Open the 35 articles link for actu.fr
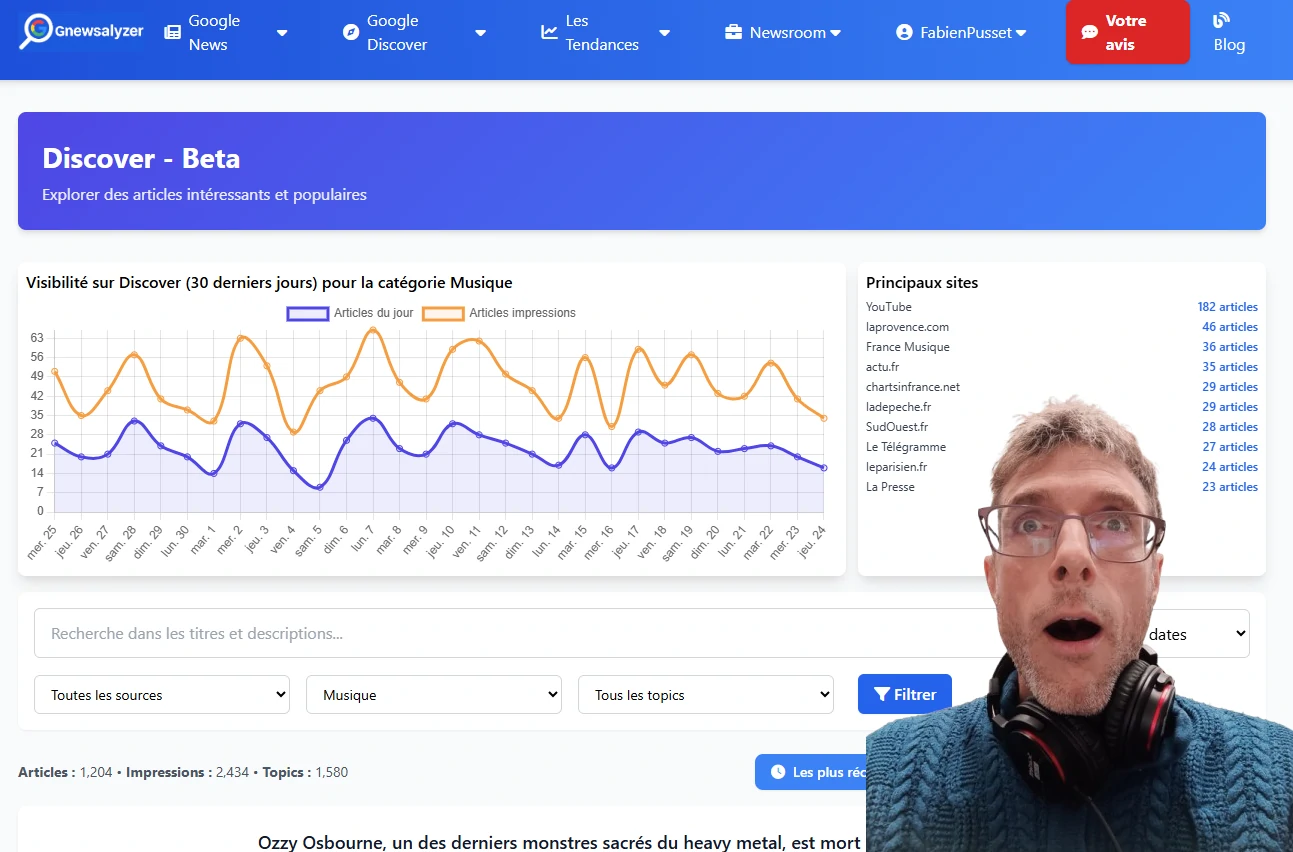Image resolution: width=1293 pixels, height=852 pixels. pyautogui.click(x=1230, y=367)
